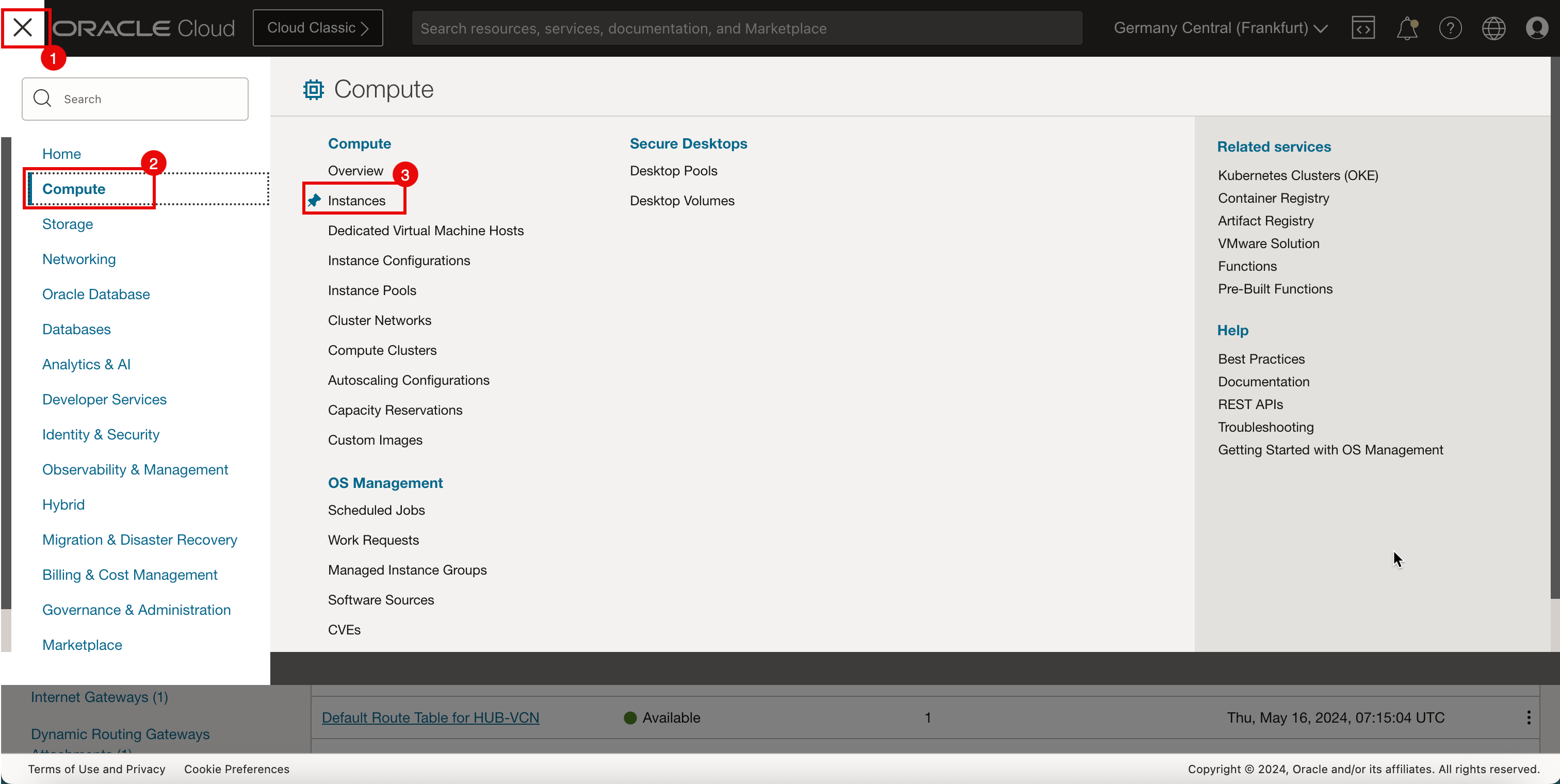The image size is (1560, 784).
Task: Select the Kubernetes Clusters OKE link
Action: point(1298,176)
